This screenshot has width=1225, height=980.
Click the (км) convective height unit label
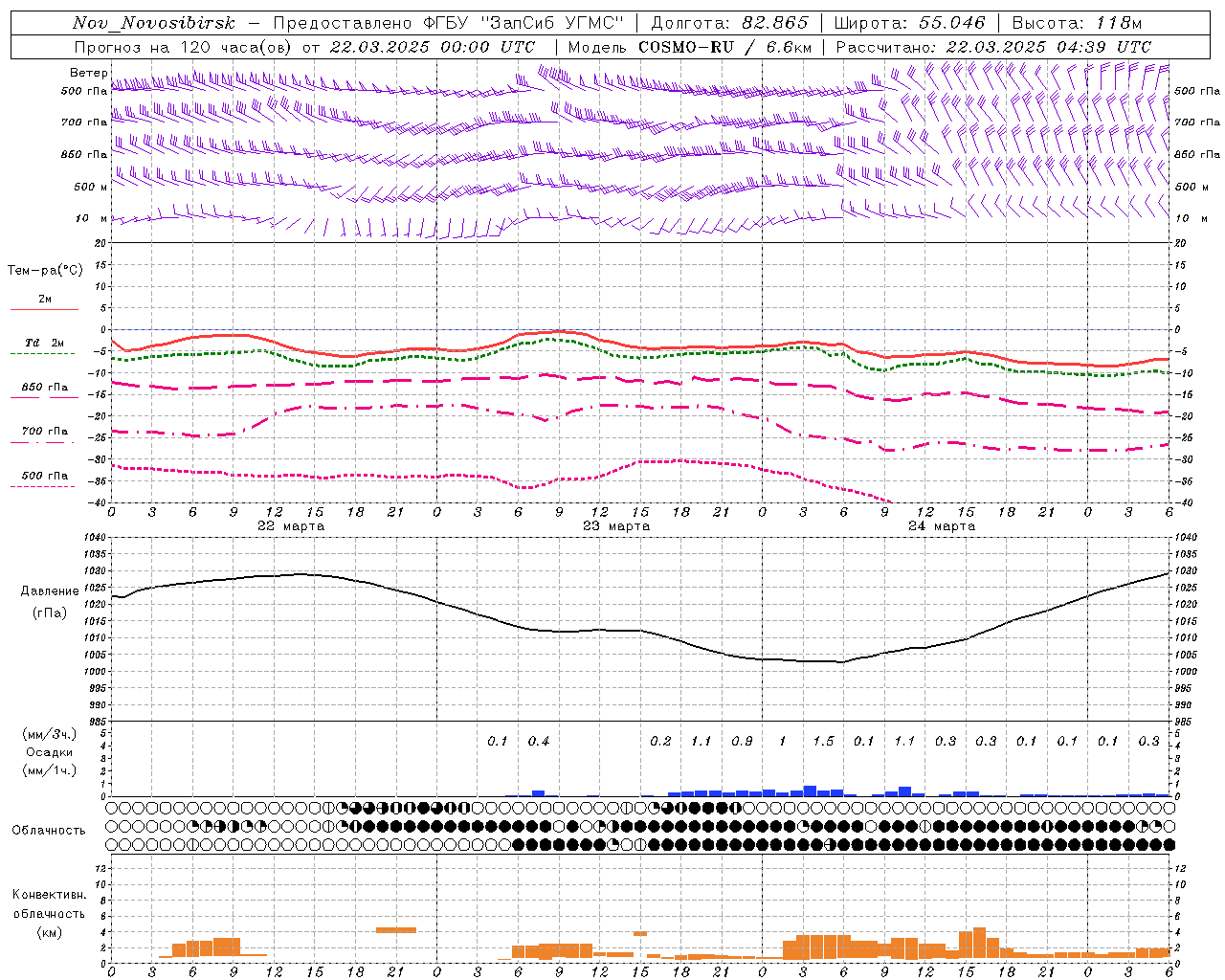click(x=49, y=931)
